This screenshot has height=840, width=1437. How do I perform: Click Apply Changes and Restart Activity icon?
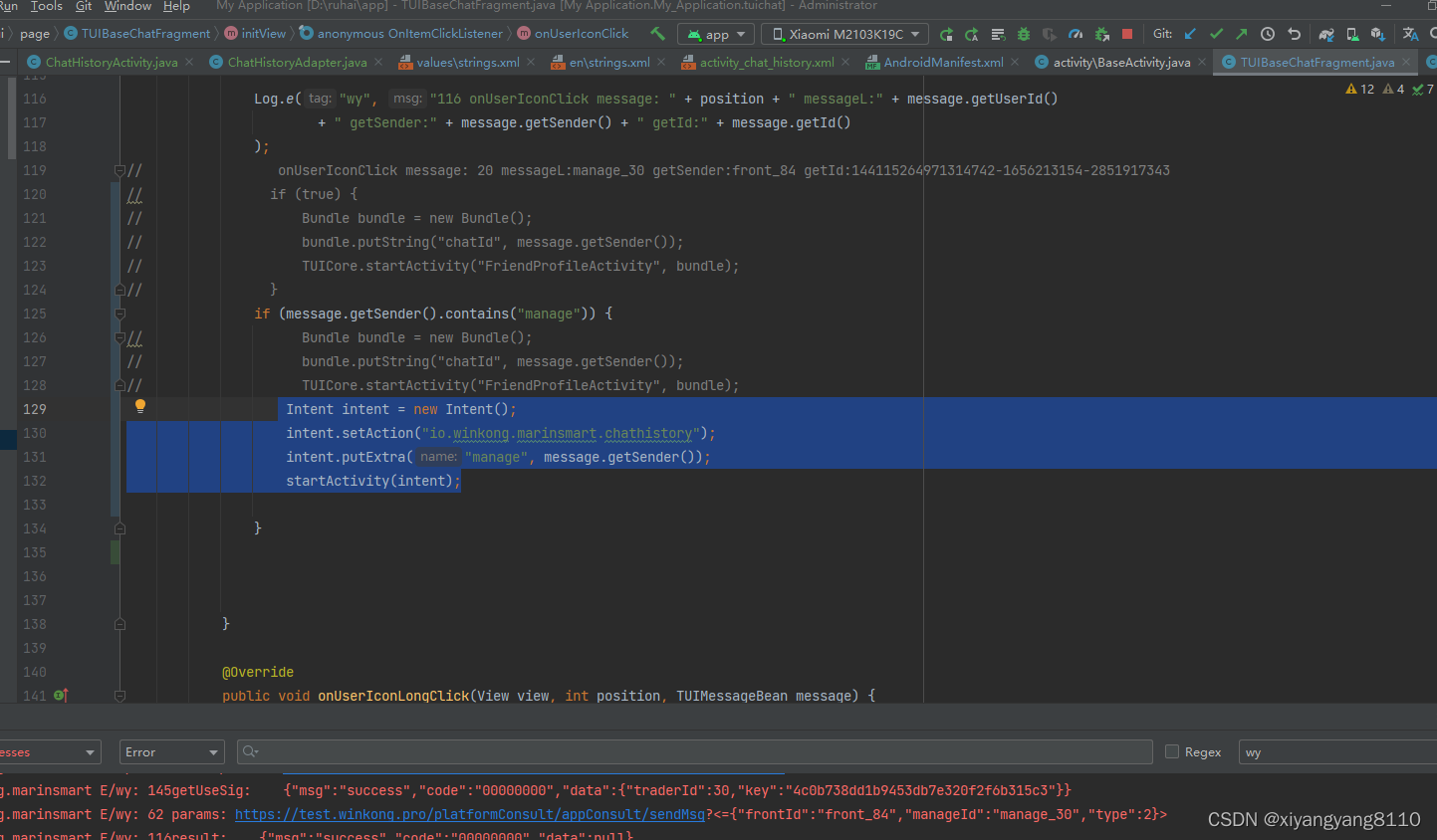[x=972, y=34]
